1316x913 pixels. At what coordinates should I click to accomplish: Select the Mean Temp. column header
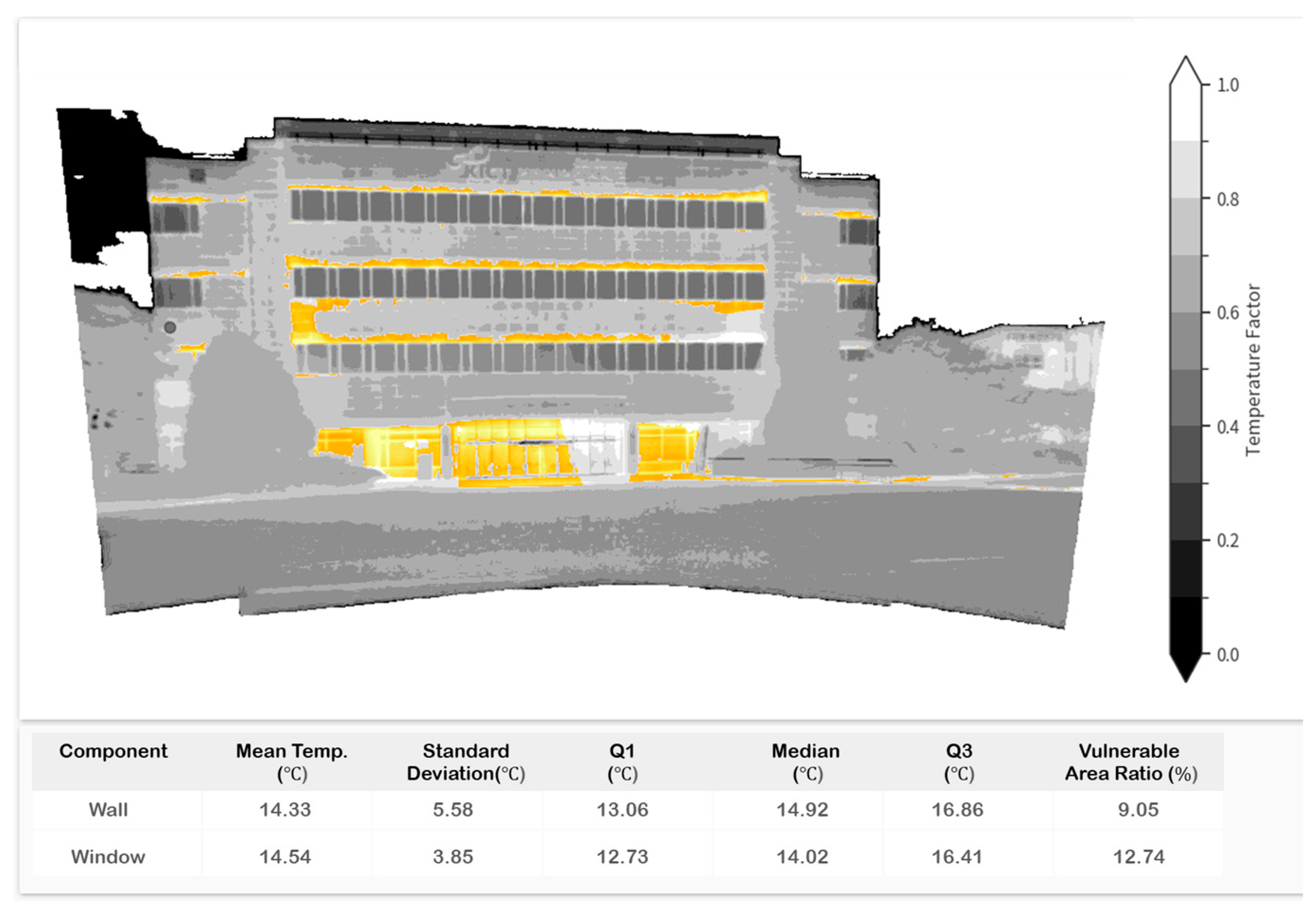coord(292,762)
